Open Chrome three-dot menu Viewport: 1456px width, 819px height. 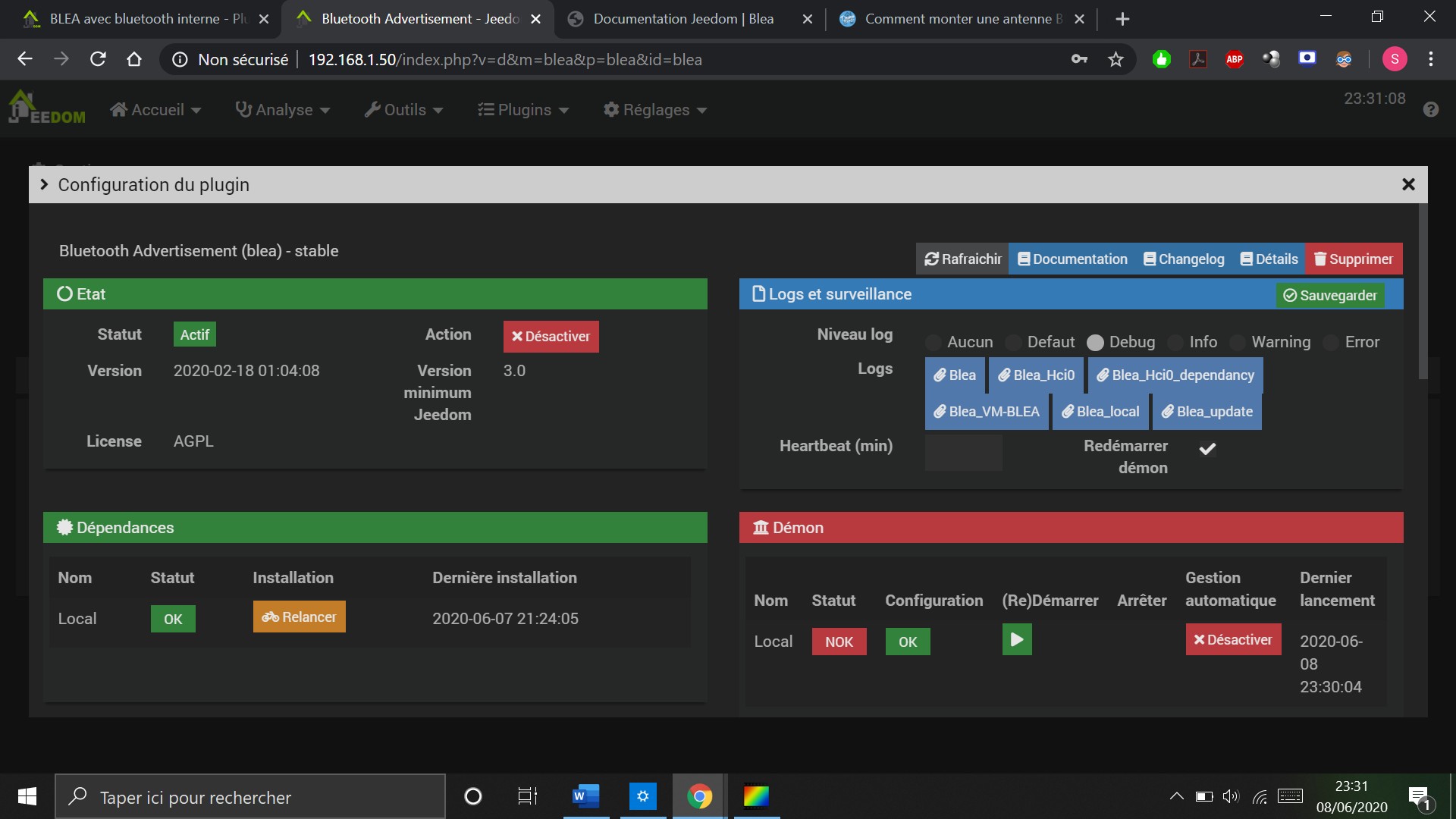point(1430,59)
